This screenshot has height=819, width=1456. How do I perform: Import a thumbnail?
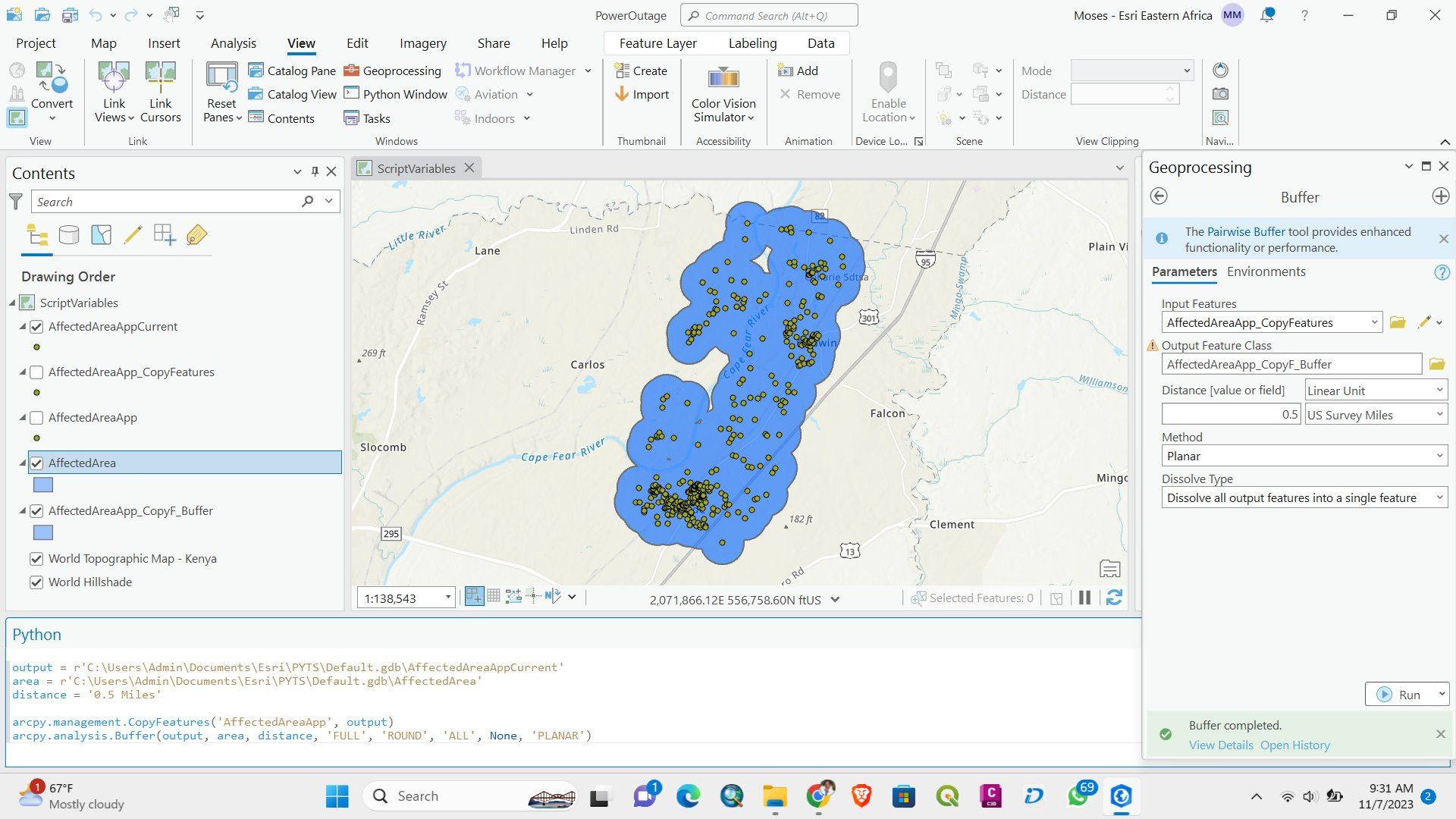pos(642,94)
